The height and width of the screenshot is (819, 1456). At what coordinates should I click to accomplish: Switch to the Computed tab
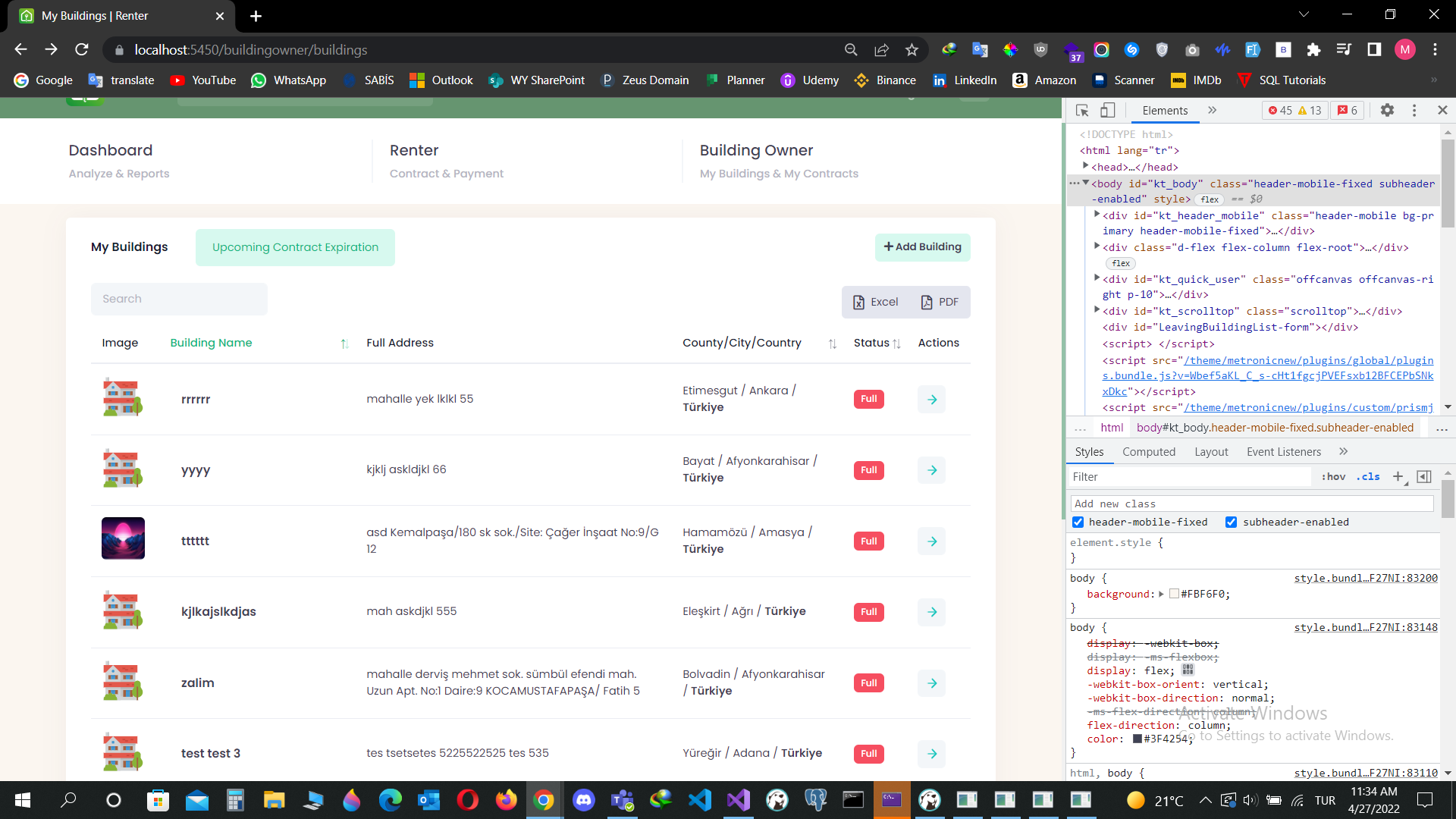tap(1148, 452)
